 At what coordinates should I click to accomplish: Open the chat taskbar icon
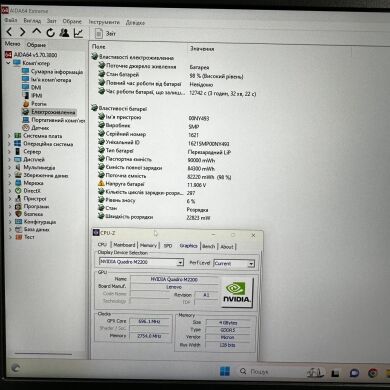(354, 373)
